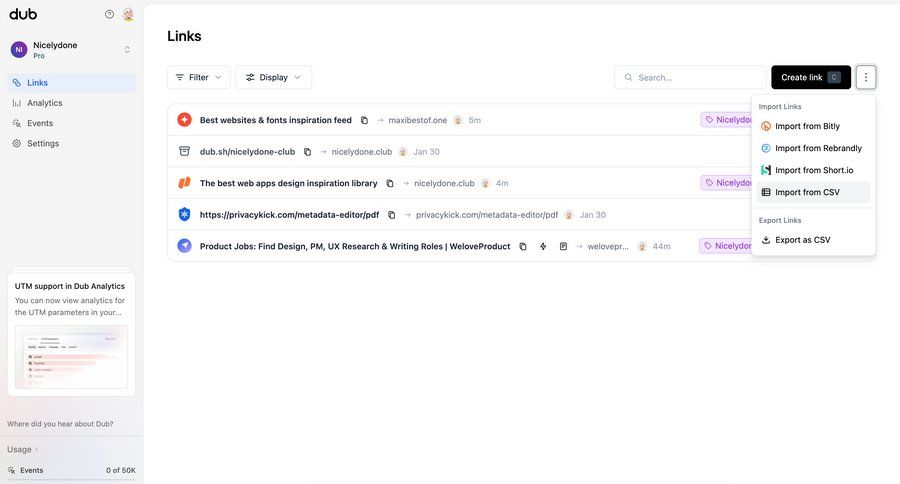Open the Filter dropdown

199,78
